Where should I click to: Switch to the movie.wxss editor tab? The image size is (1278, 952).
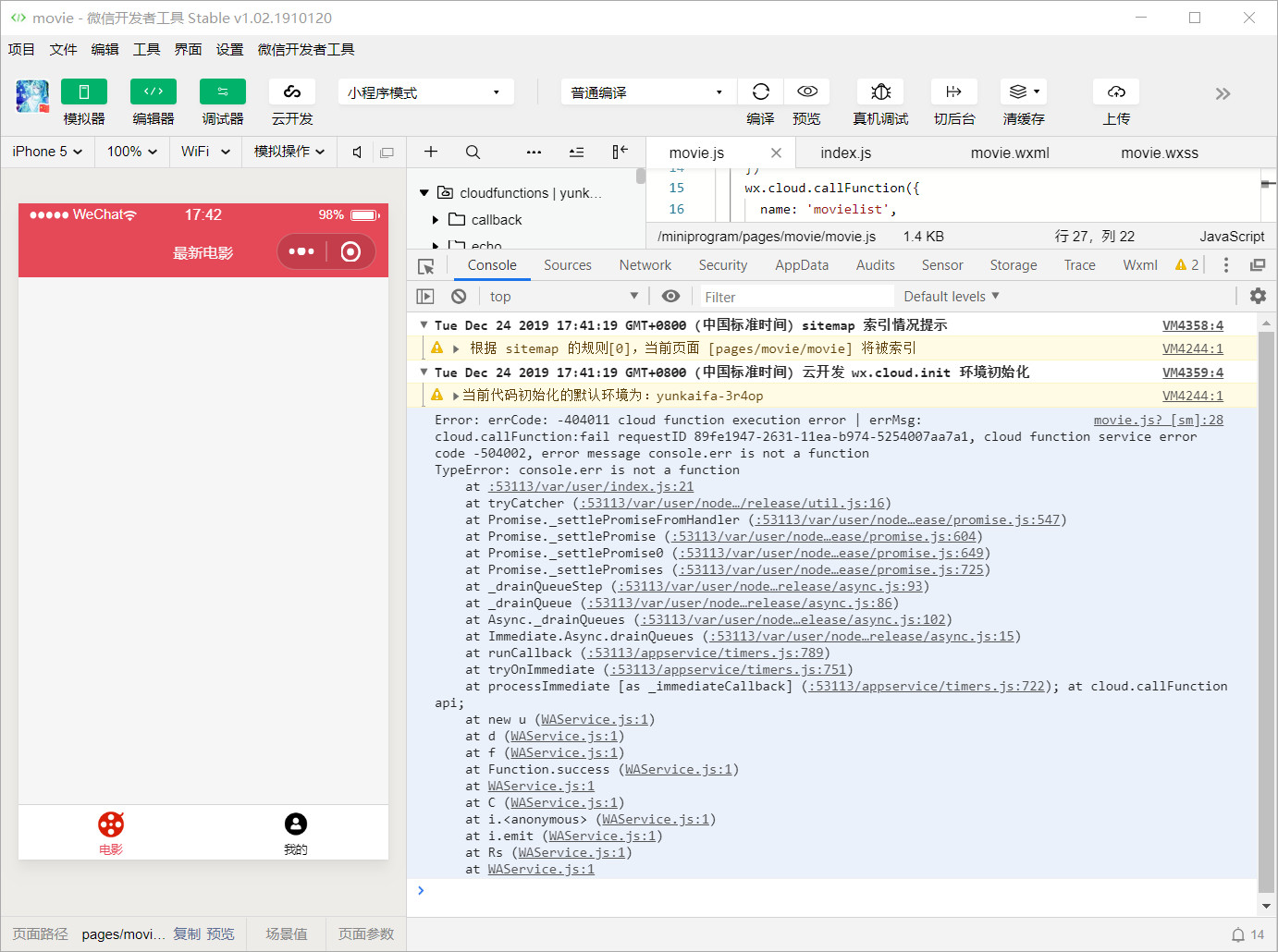(x=1160, y=153)
